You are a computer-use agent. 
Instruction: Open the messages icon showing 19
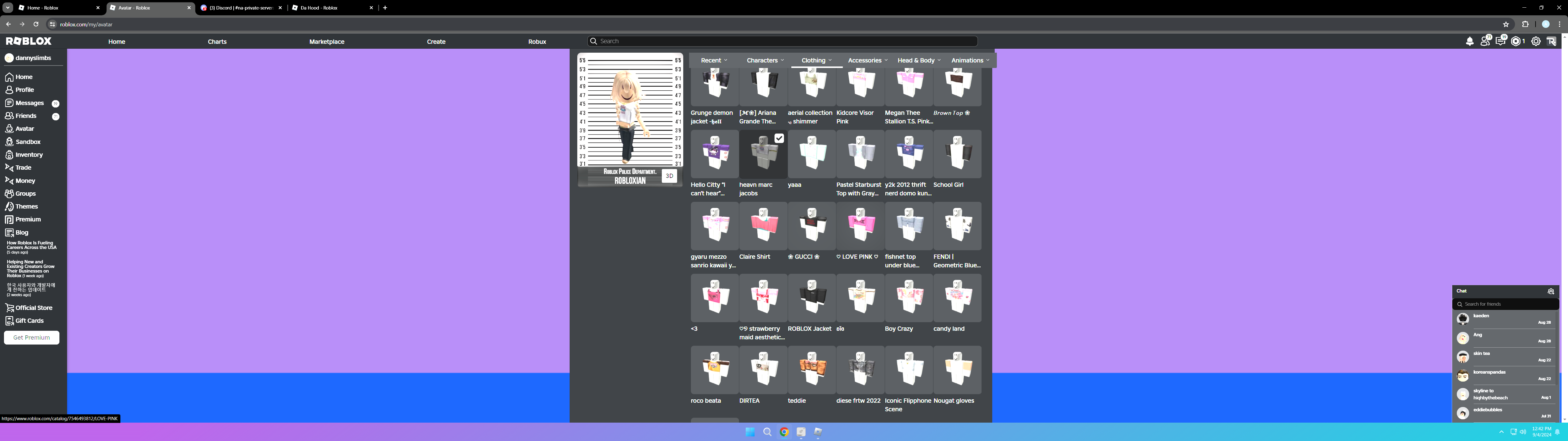pos(1500,41)
